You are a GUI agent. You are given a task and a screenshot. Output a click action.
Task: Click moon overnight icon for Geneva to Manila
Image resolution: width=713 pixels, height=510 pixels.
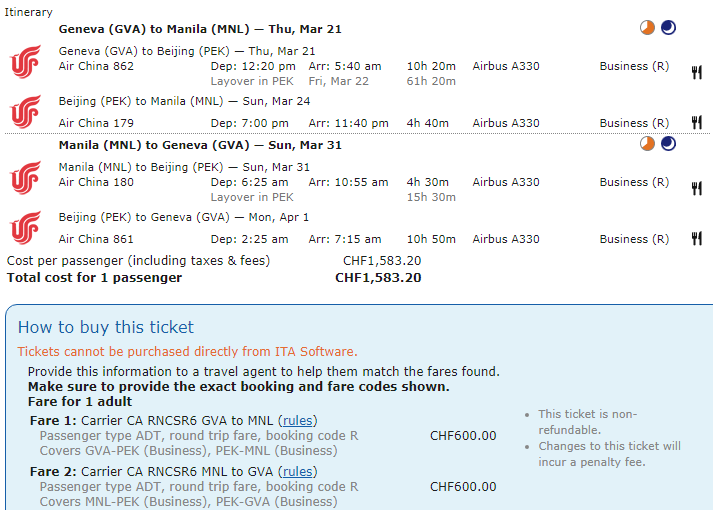click(x=668, y=28)
